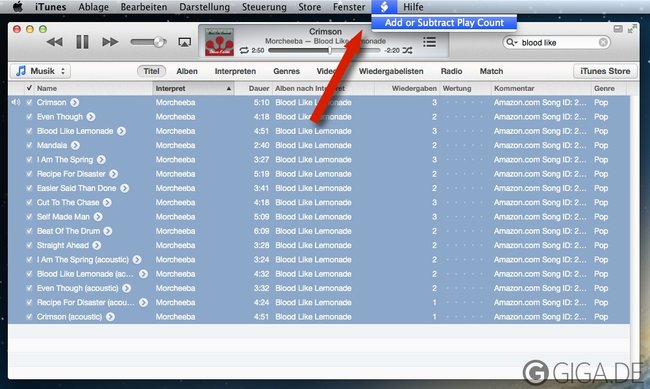Toggle the repeat icon in player display
The image size is (650, 389).
coord(244,50)
